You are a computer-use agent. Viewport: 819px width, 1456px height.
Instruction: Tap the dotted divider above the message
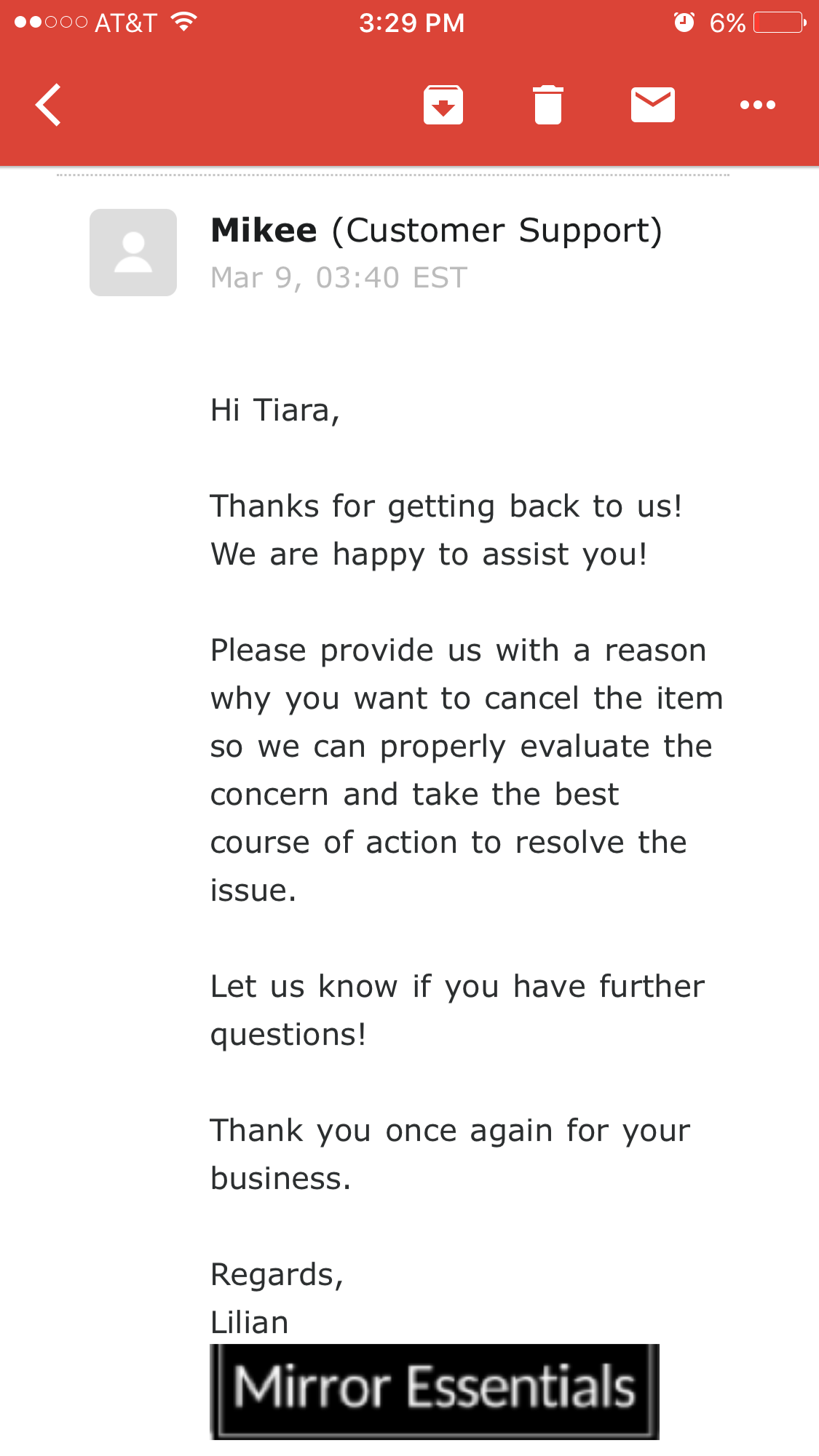393,175
